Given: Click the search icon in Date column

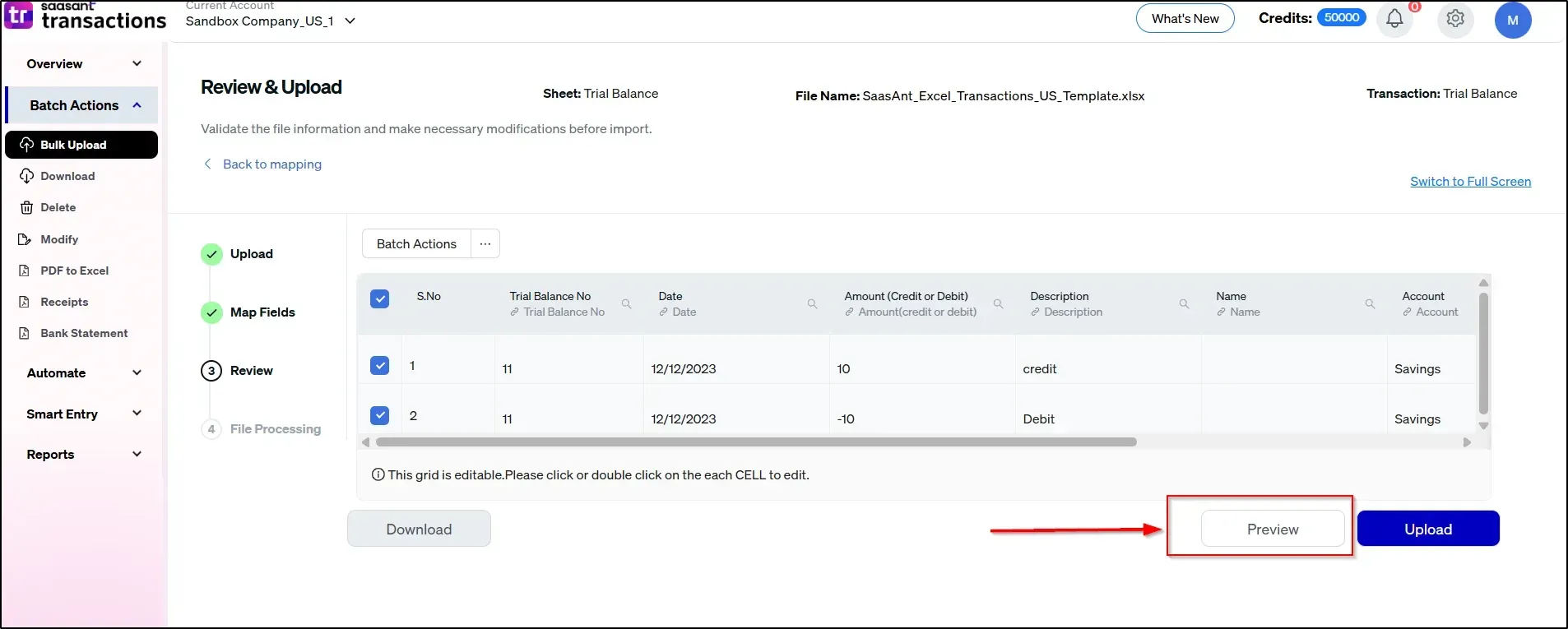Looking at the screenshot, I should (x=812, y=304).
